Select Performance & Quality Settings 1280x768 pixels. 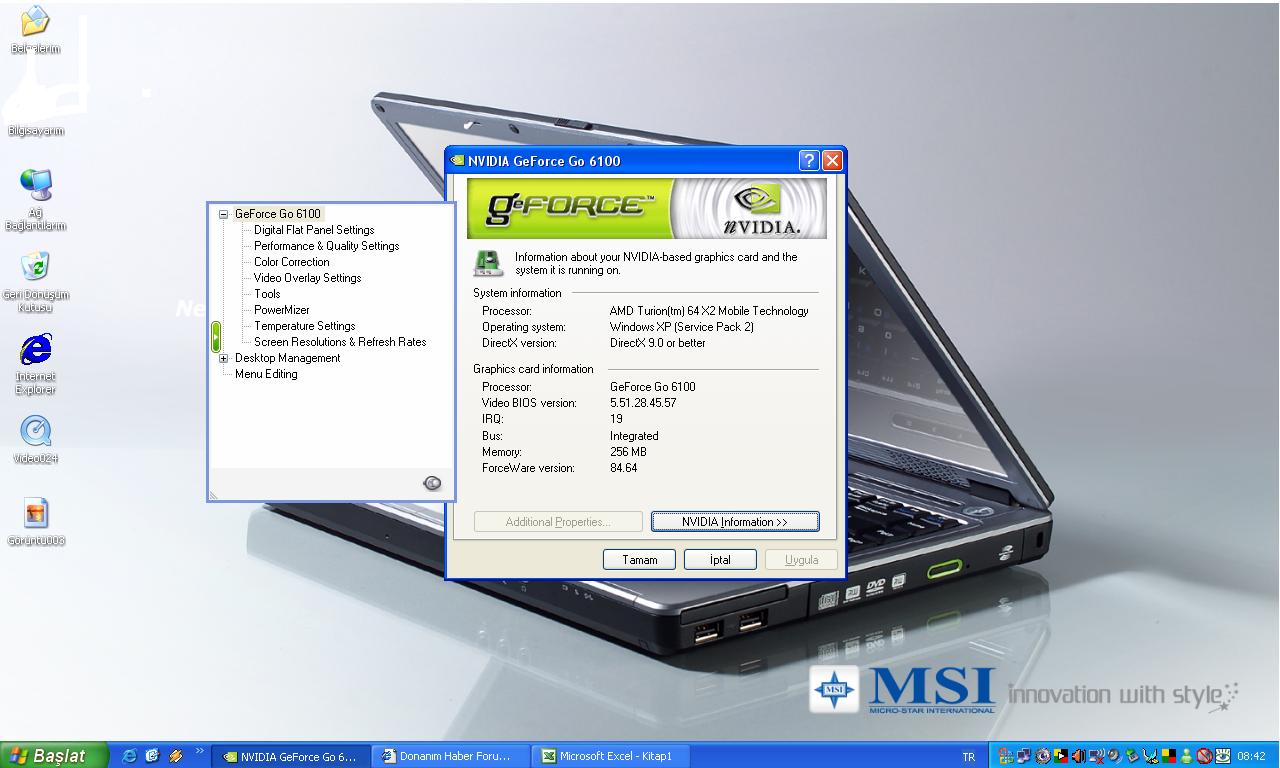point(326,246)
